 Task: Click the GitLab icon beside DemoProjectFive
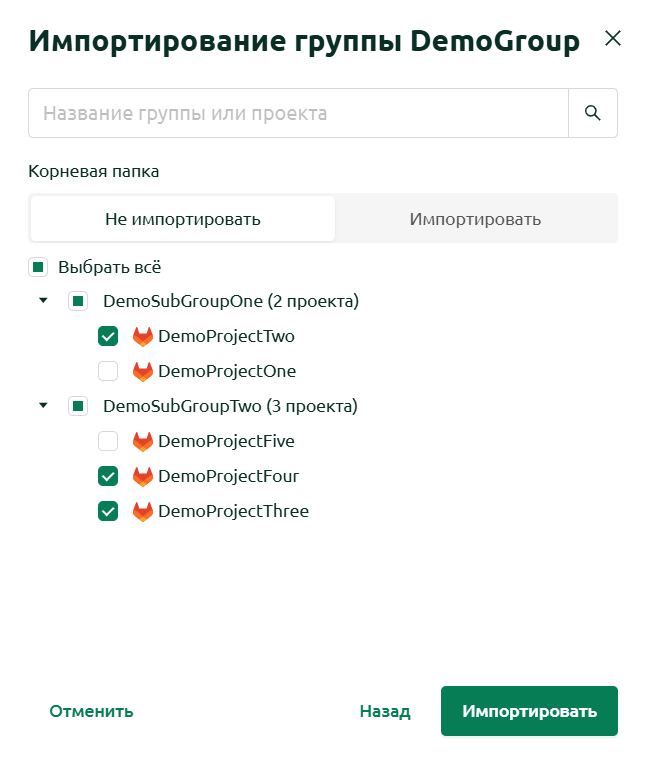point(142,442)
